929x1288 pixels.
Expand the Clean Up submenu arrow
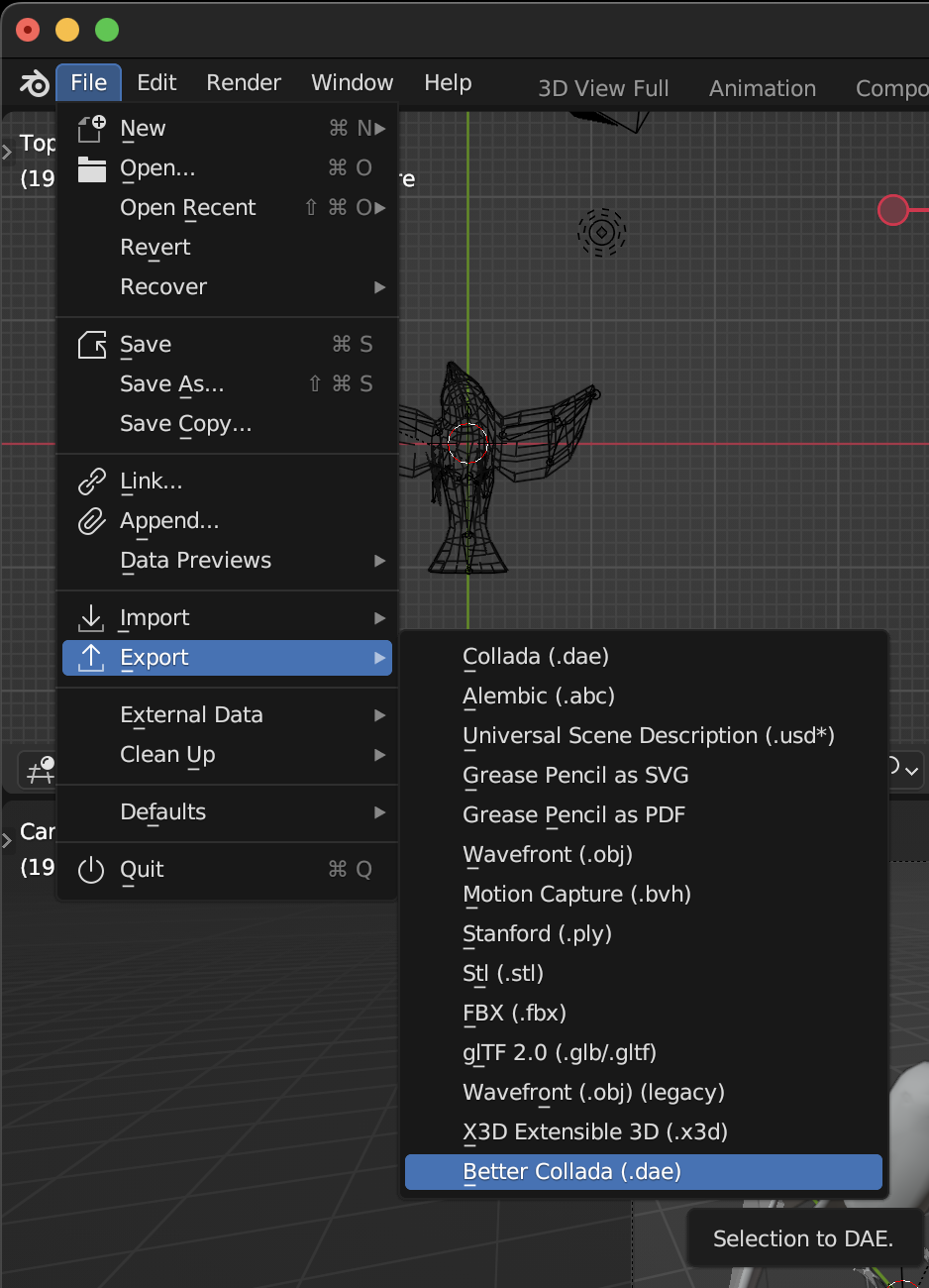pos(380,755)
